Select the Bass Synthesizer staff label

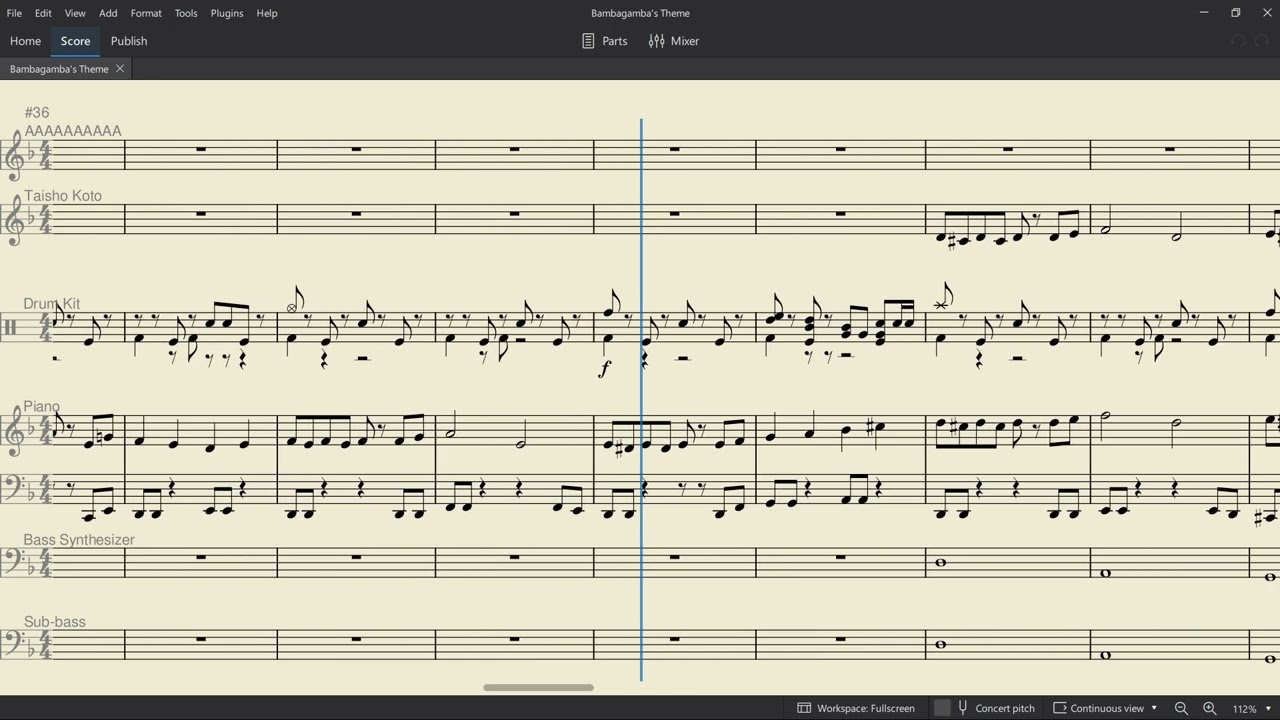point(79,540)
